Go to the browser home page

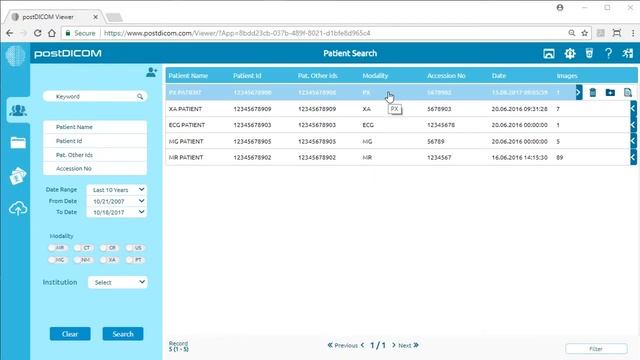click(52, 33)
